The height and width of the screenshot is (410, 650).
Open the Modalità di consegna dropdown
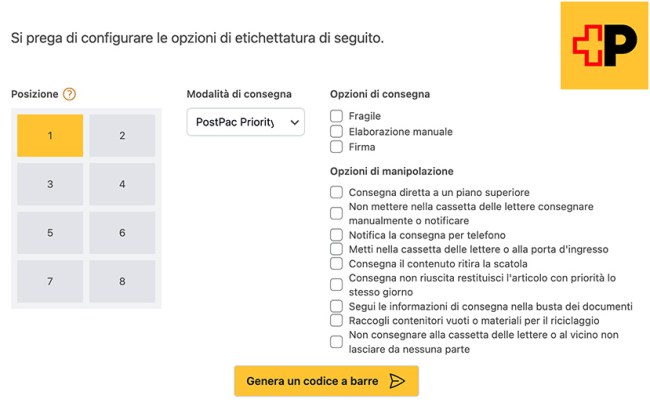click(246, 122)
